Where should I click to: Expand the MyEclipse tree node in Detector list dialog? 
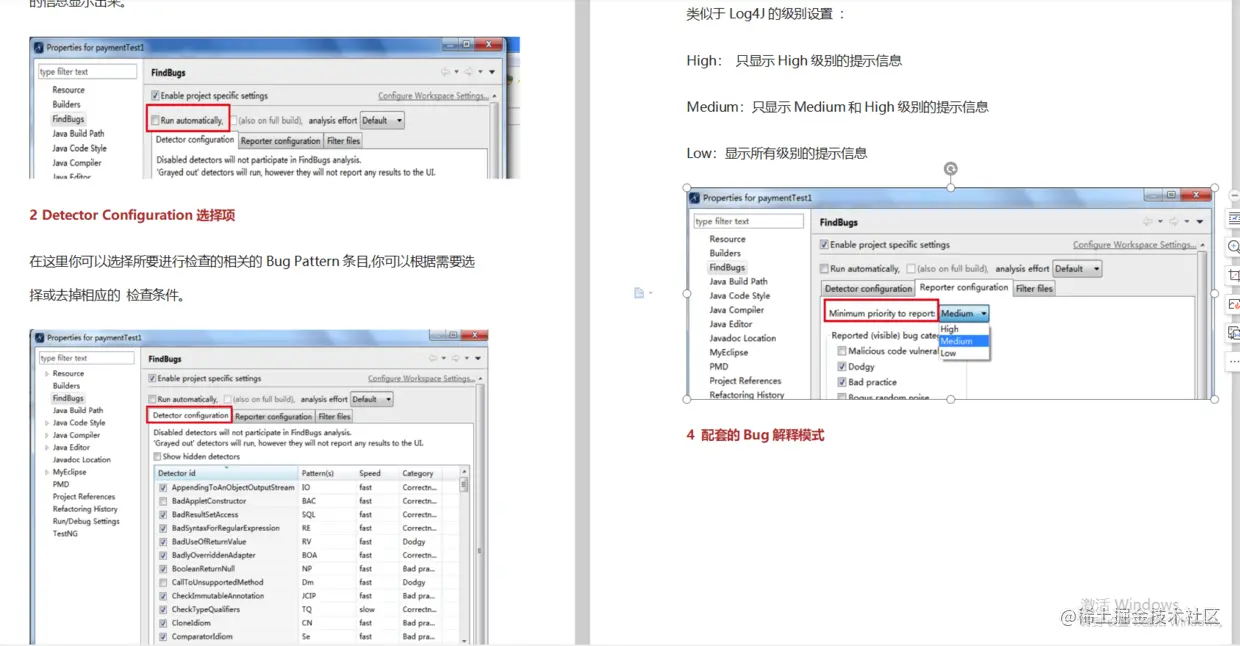point(46,472)
